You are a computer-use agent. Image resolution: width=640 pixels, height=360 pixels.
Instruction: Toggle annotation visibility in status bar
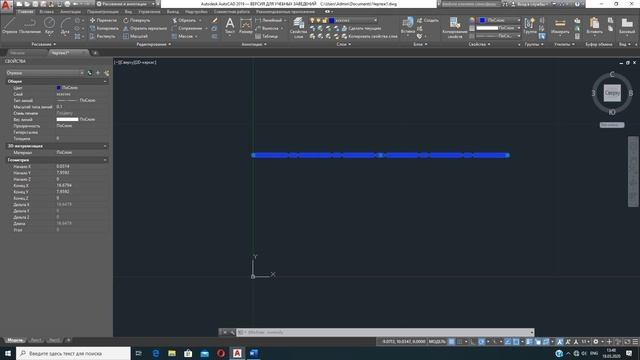560,342
